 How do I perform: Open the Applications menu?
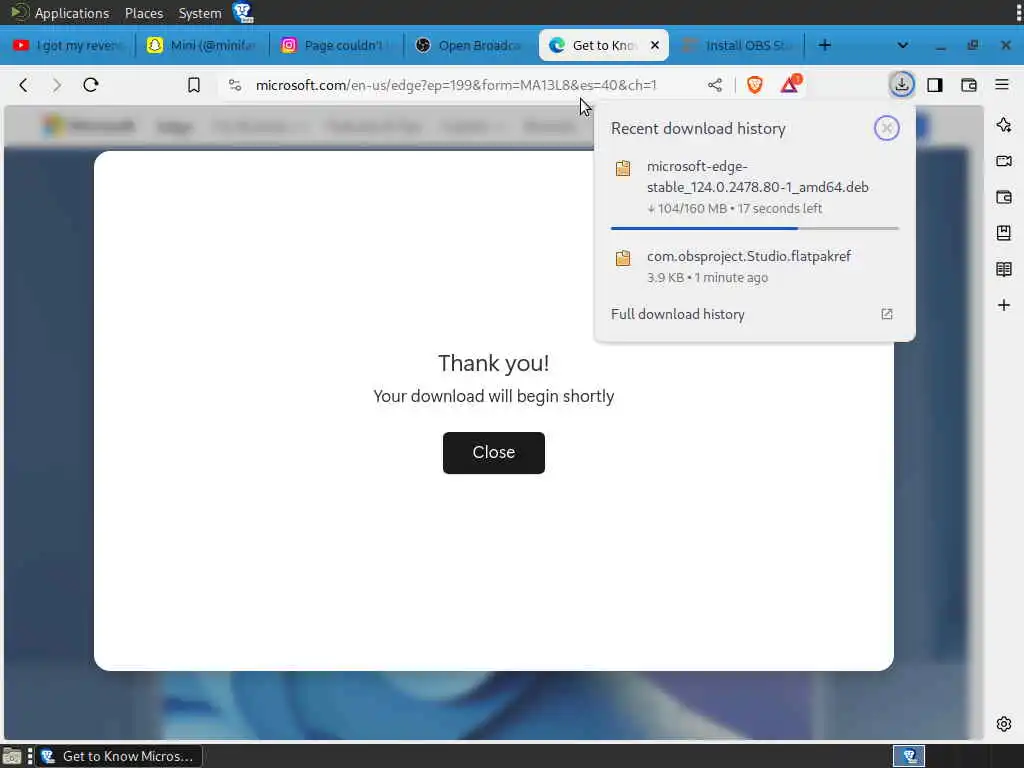72,13
